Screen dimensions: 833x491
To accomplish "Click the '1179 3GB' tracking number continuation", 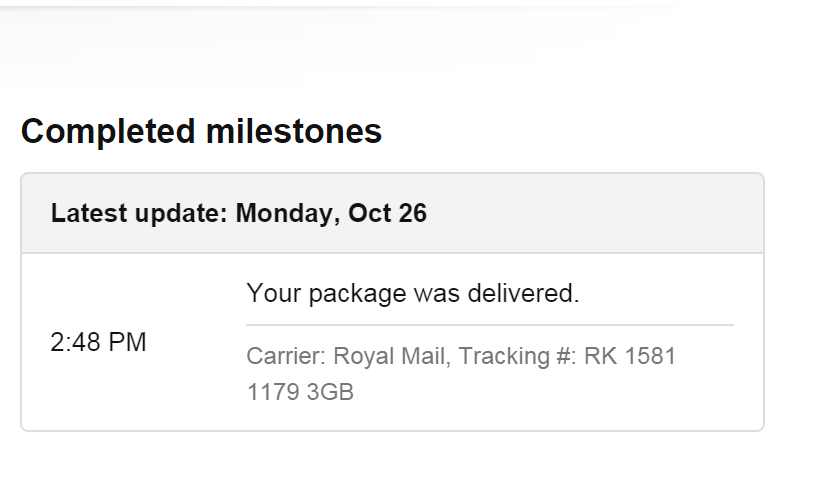I will click(300, 392).
